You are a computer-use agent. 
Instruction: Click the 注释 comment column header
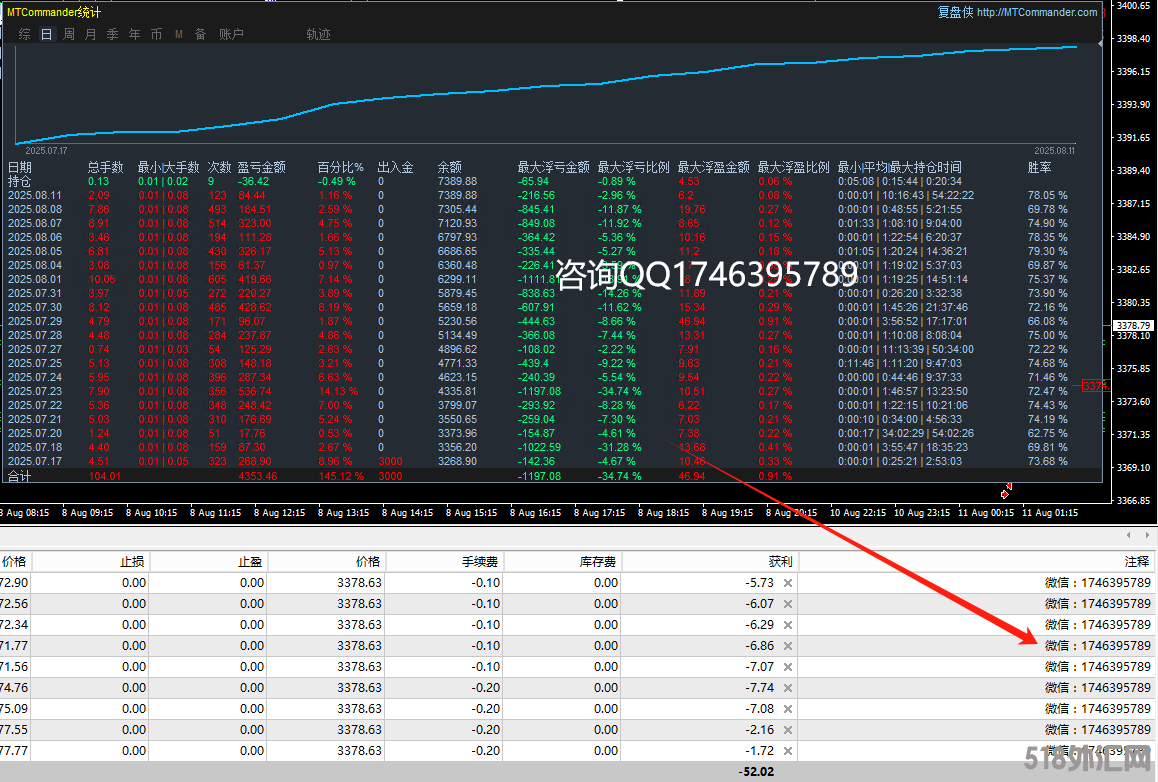1136,562
